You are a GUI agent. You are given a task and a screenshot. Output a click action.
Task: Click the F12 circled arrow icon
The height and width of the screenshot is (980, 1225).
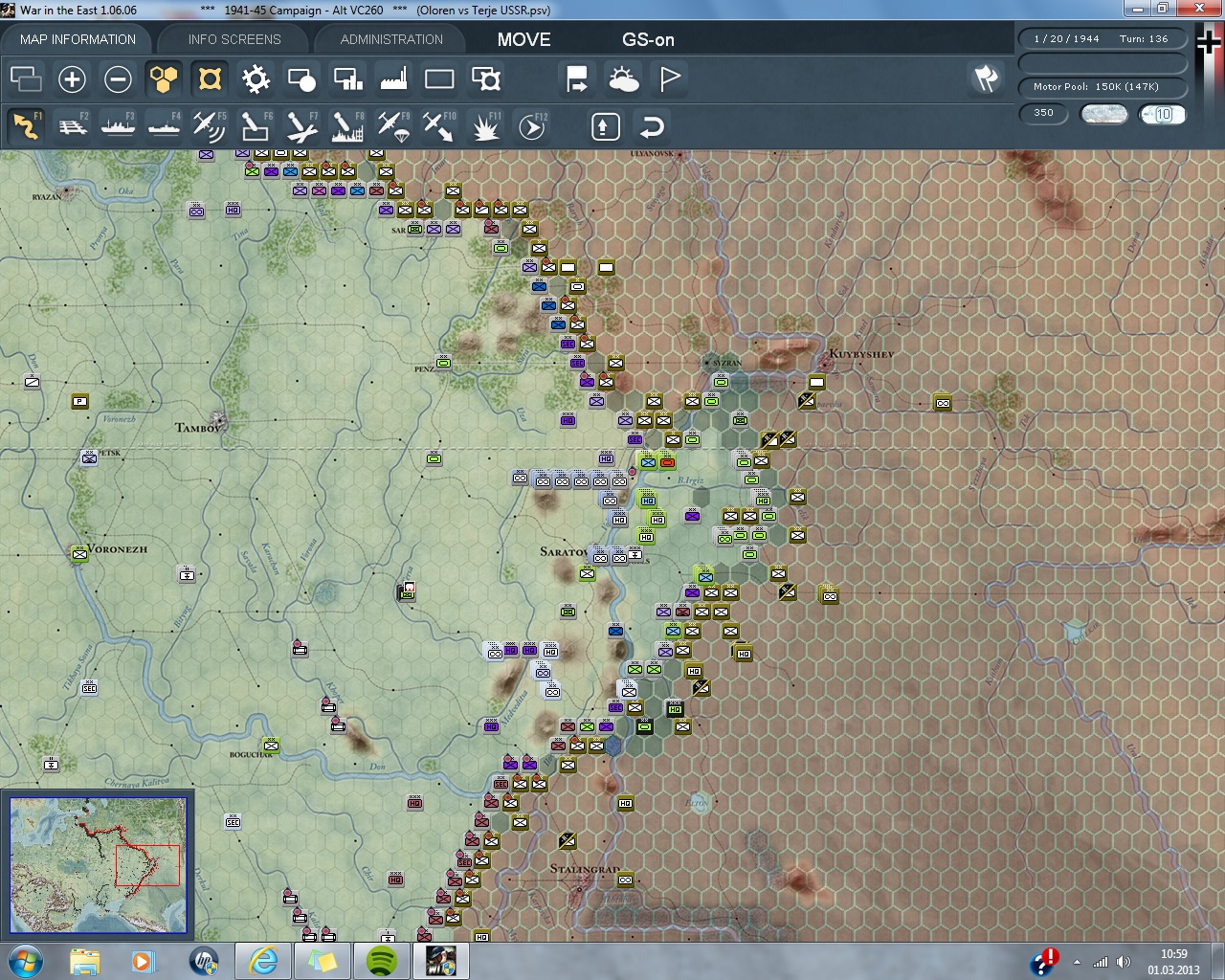point(531,125)
